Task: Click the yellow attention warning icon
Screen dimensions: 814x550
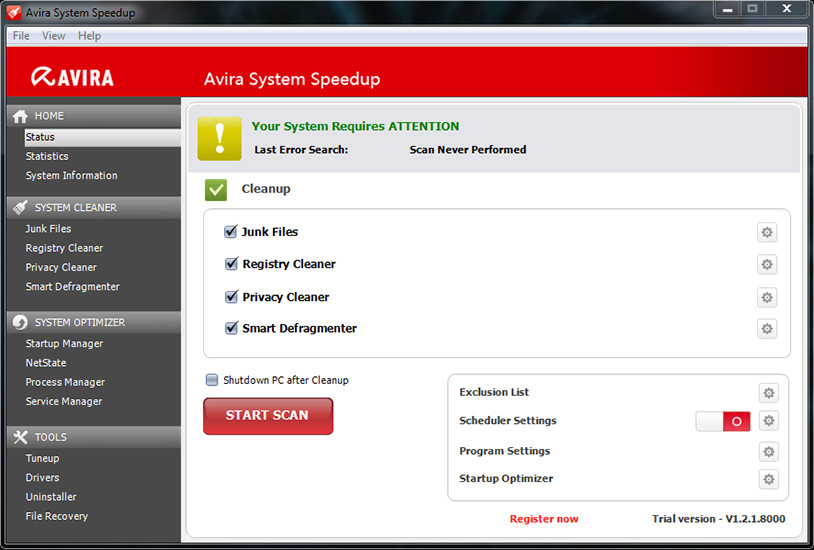Action: point(219,138)
